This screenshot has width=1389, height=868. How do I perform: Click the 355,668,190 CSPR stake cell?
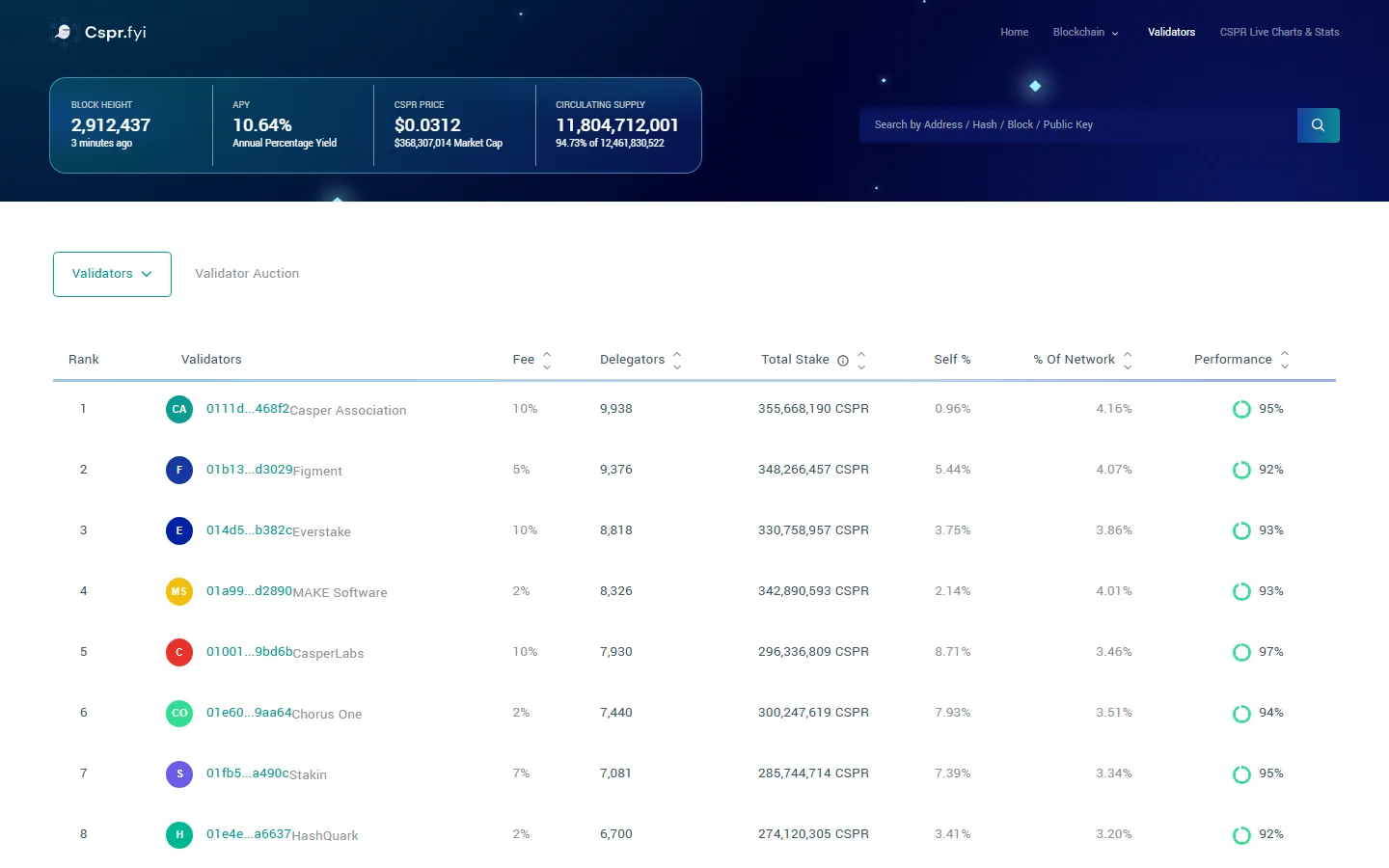click(813, 409)
